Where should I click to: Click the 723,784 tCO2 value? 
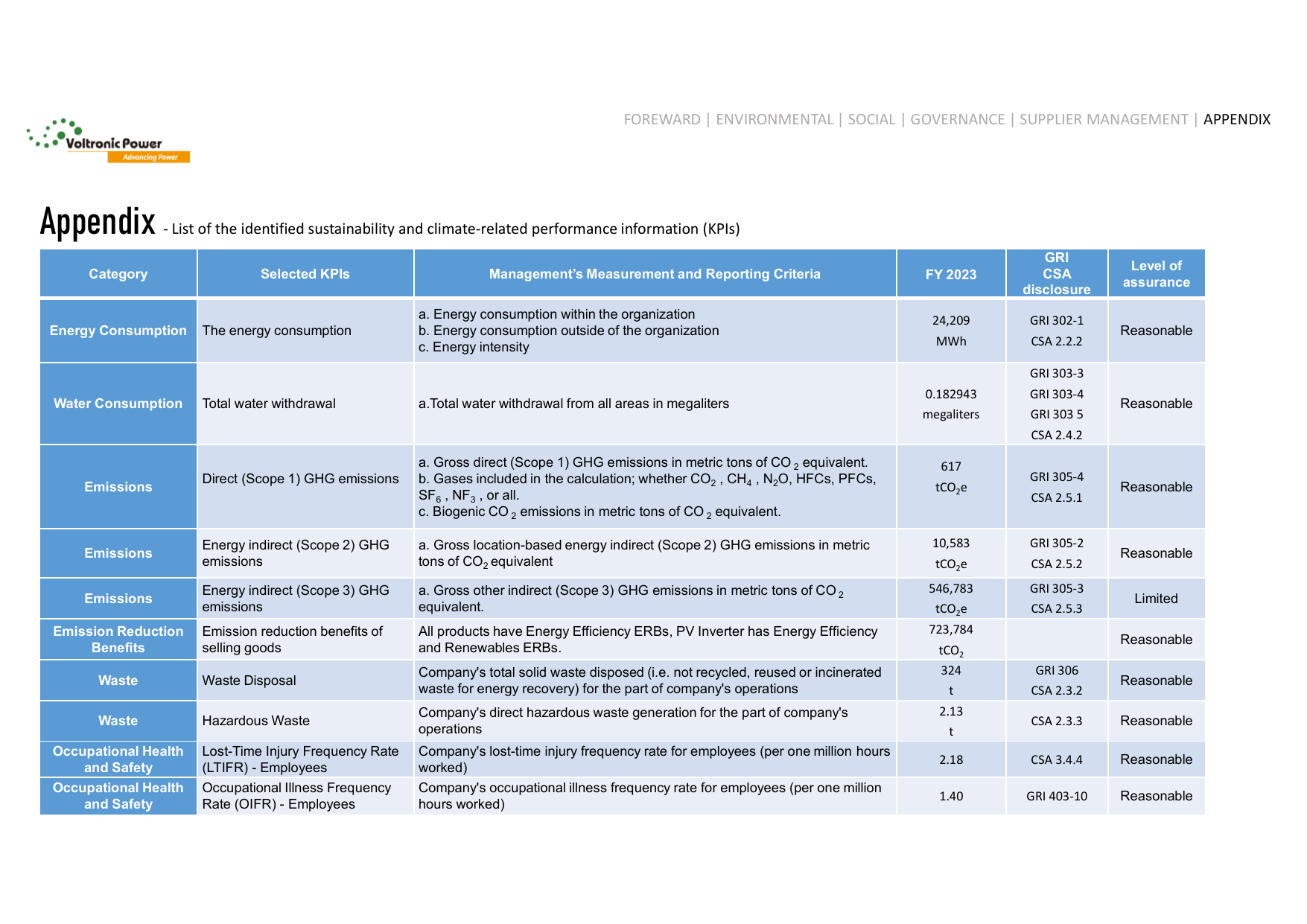[x=951, y=640]
